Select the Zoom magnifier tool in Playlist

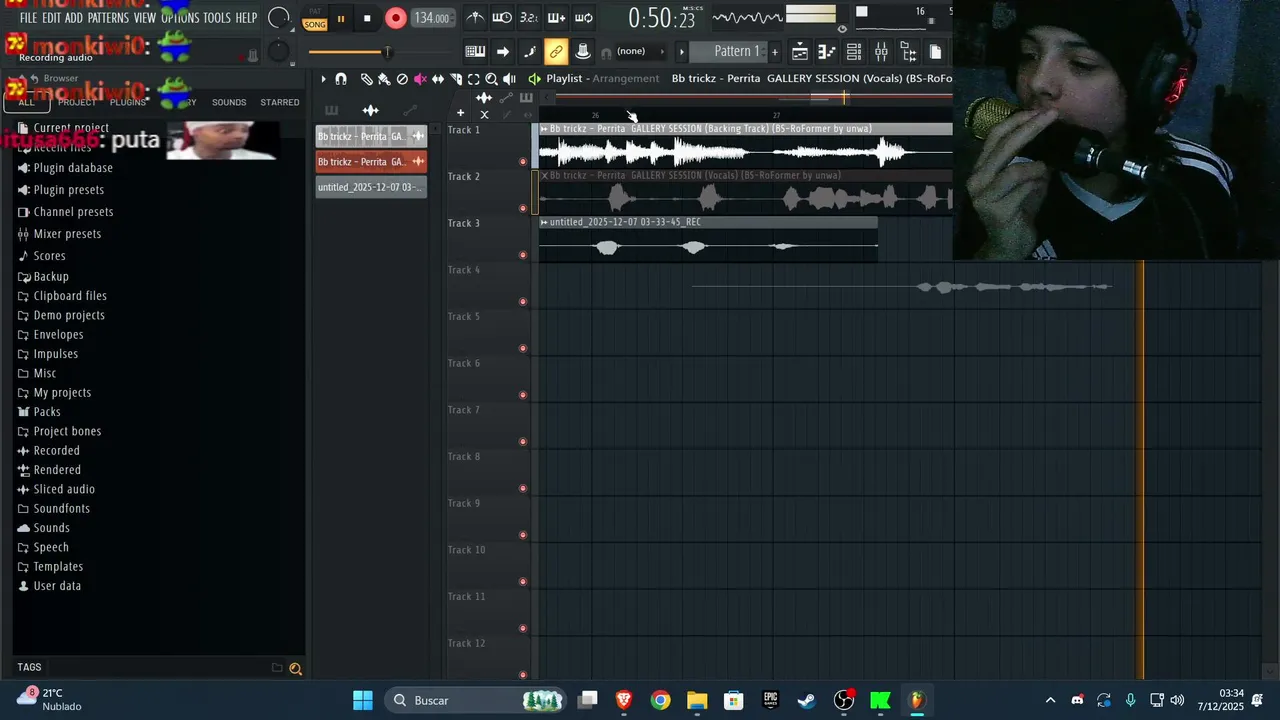point(491,79)
